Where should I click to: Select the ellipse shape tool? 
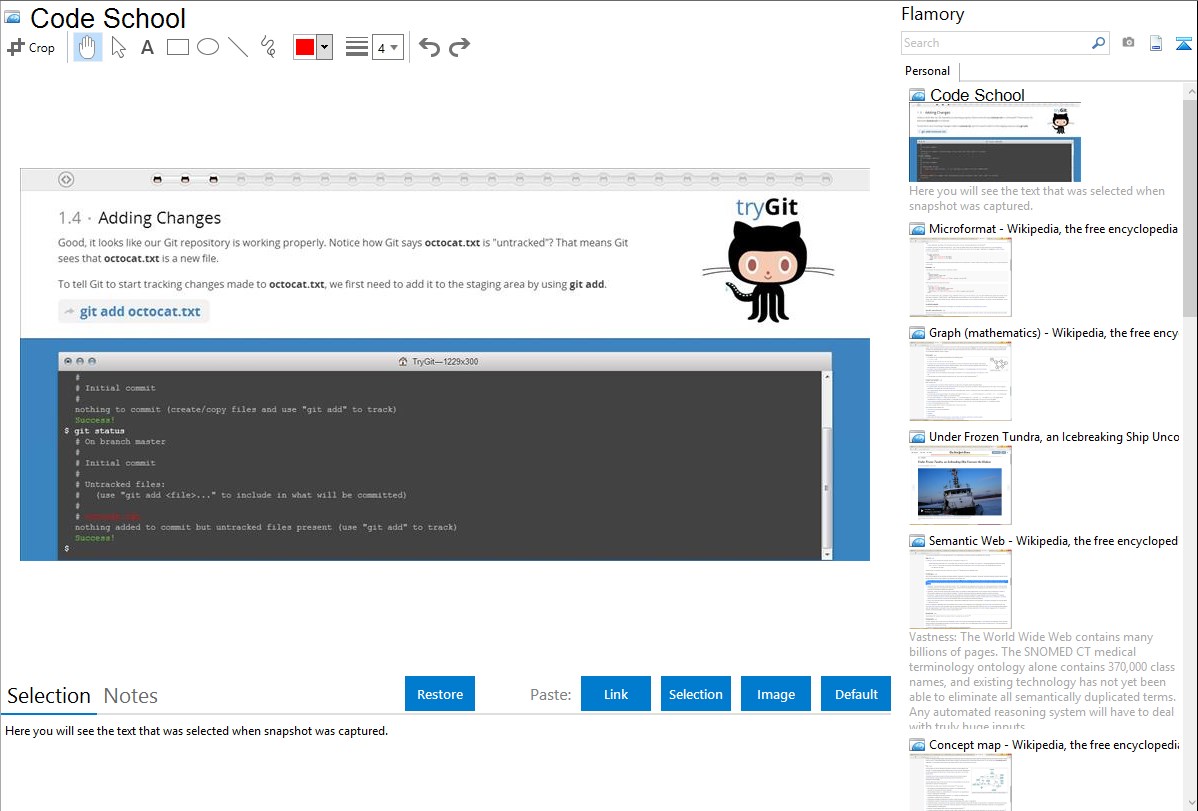(x=208, y=47)
